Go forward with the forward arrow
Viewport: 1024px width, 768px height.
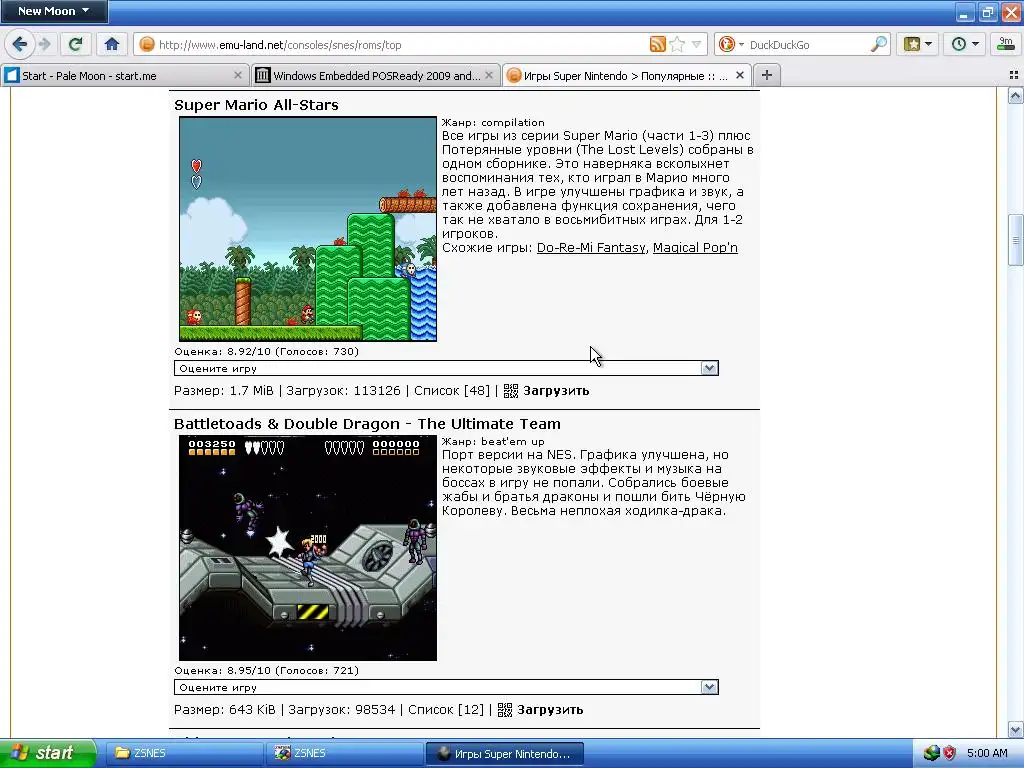pos(44,44)
